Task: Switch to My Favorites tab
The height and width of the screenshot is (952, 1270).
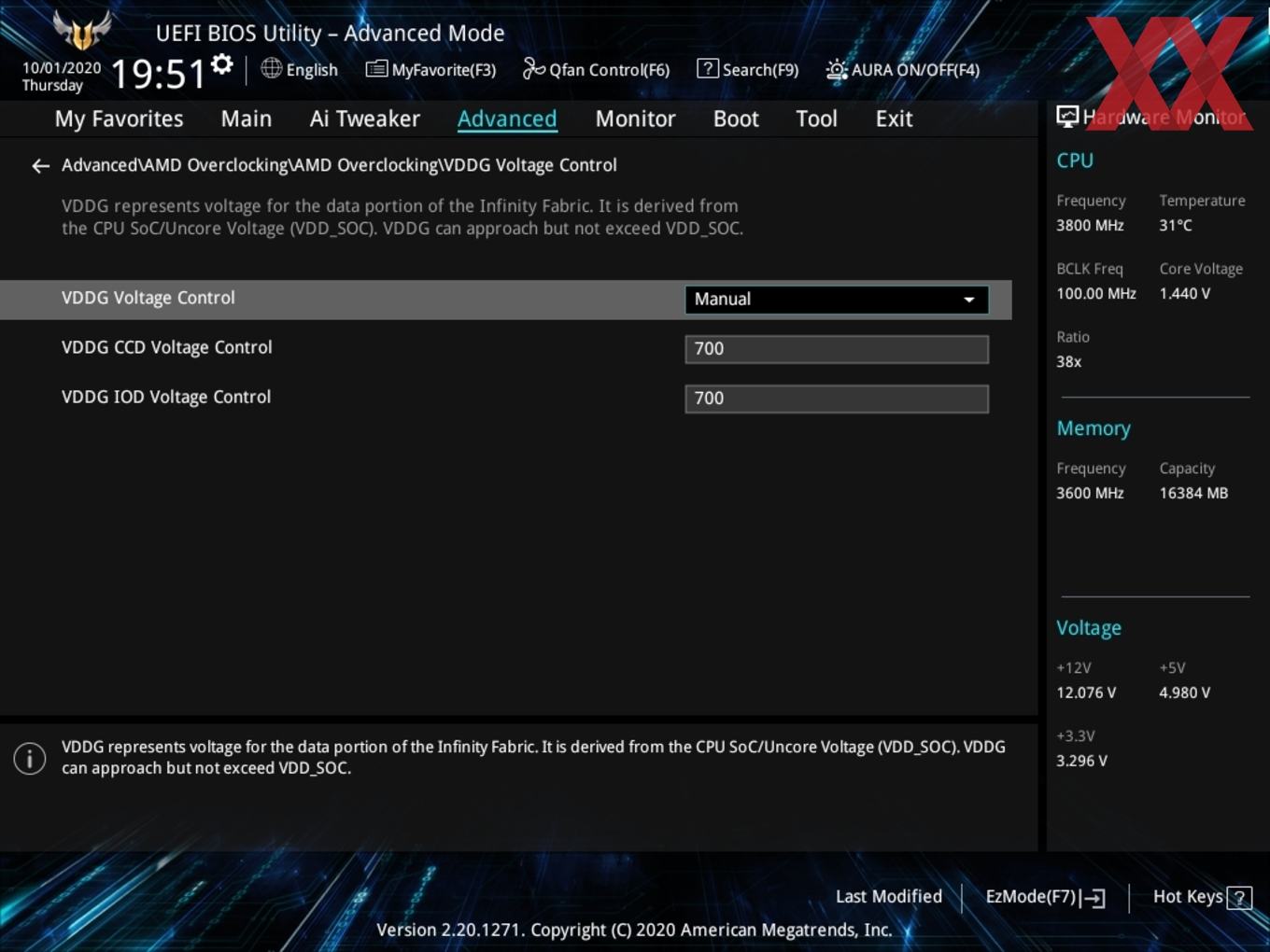Action: [119, 119]
